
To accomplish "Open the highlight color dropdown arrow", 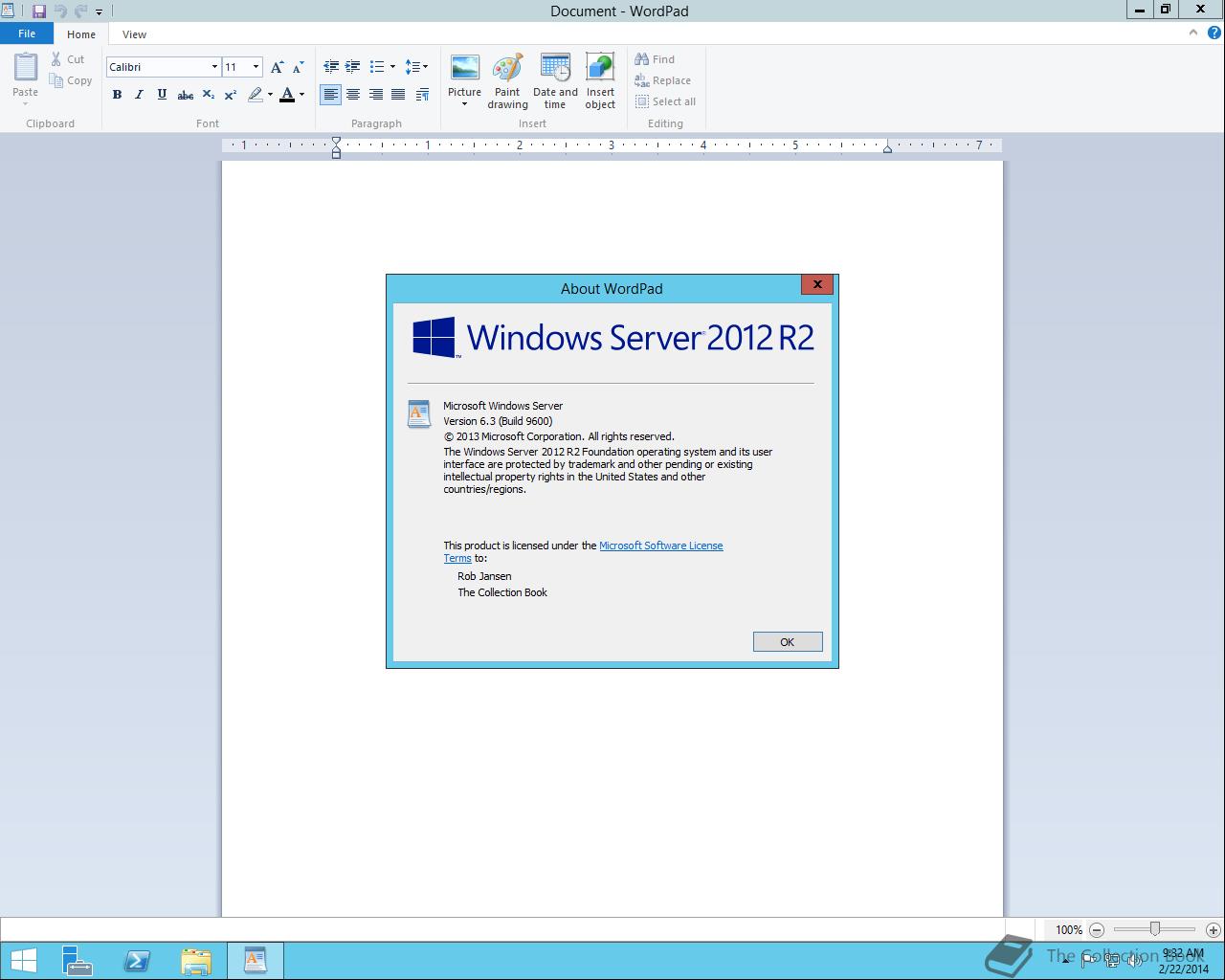I will (x=270, y=95).
